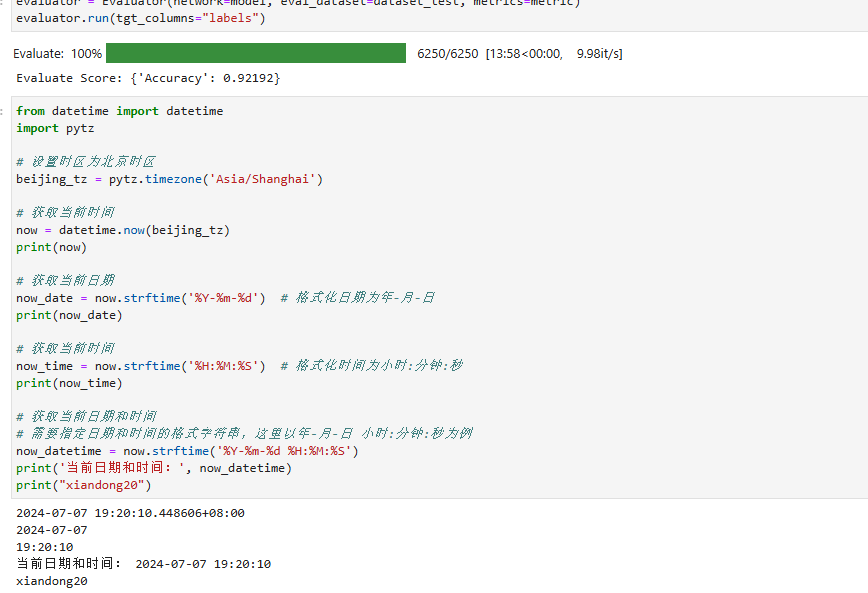Click the output '当前日期和时间: 2024-07-07 19:20:10'

point(143,564)
